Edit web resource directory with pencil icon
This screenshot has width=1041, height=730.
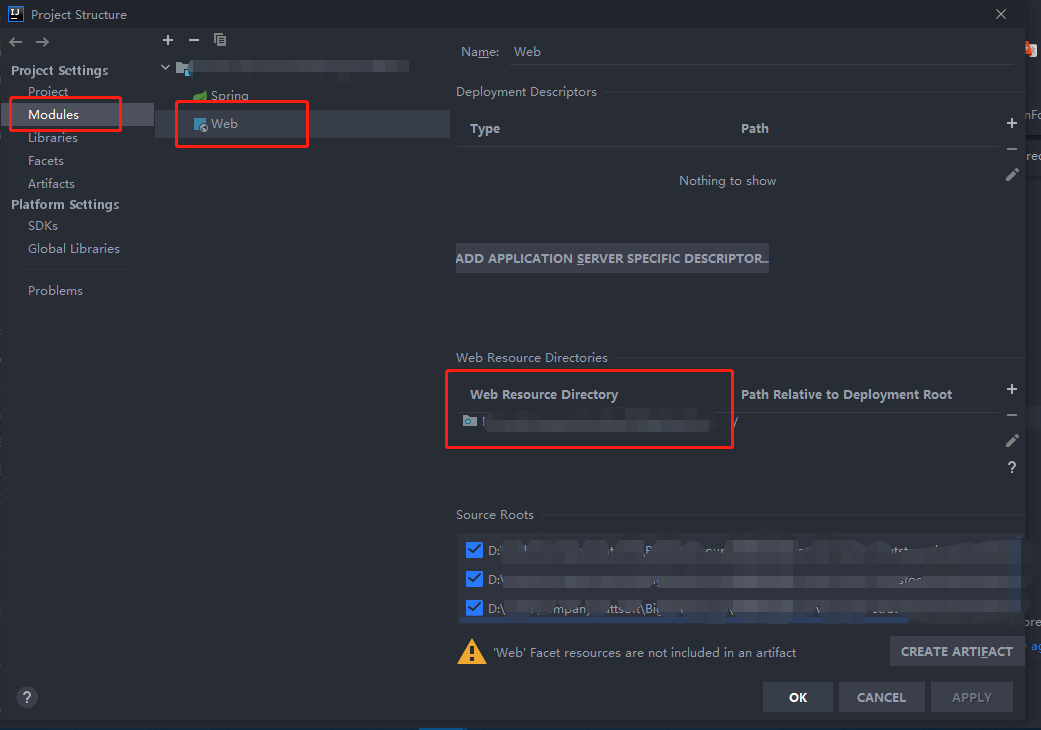pyautogui.click(x=1012, y=441)
